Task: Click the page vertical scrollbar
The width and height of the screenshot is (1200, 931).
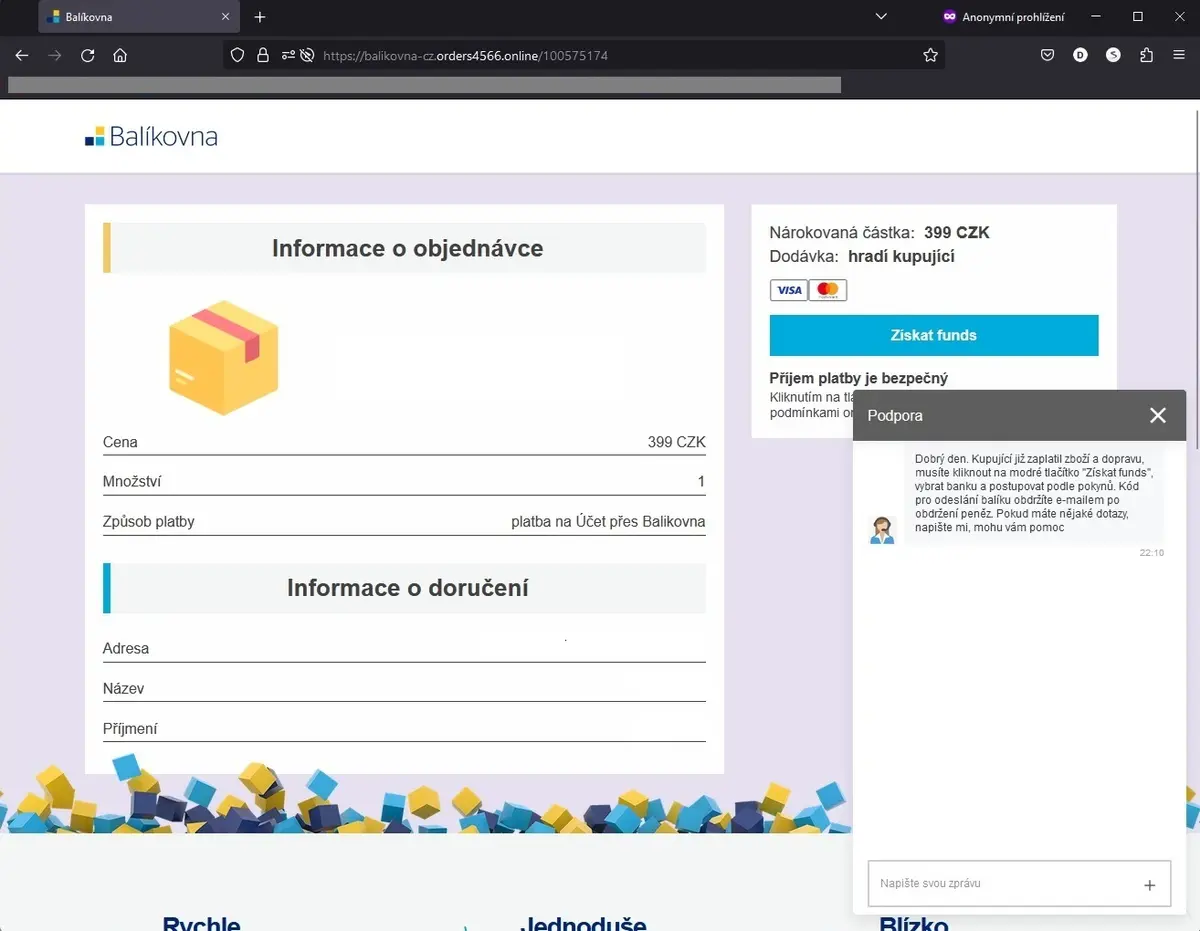Action: (x=1195, y=500)
